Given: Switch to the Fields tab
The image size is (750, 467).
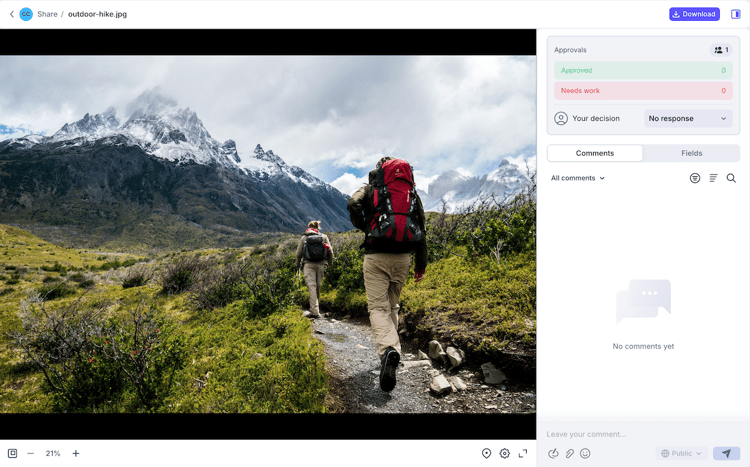Looking at the screenshot, I should (691, 153).
